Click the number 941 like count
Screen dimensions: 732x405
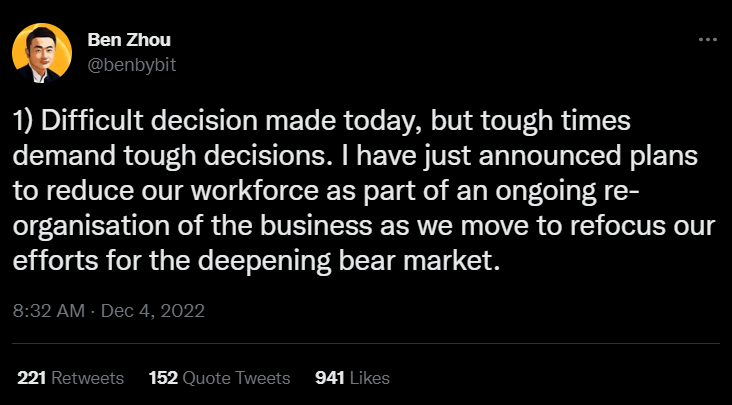pos(329,378)
